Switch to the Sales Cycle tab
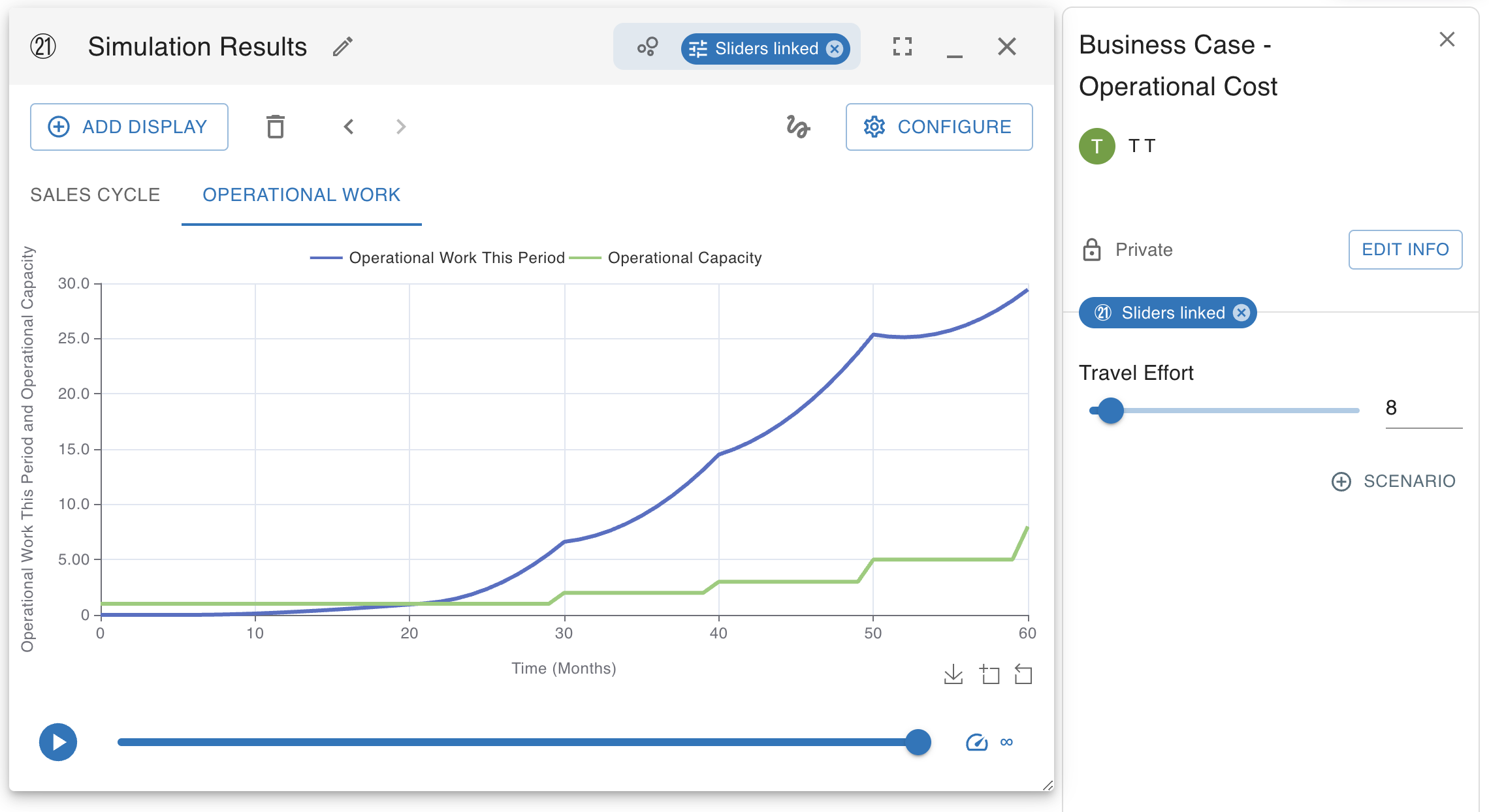This screenshot has height=812, width=1489. (x=95, y=195)
